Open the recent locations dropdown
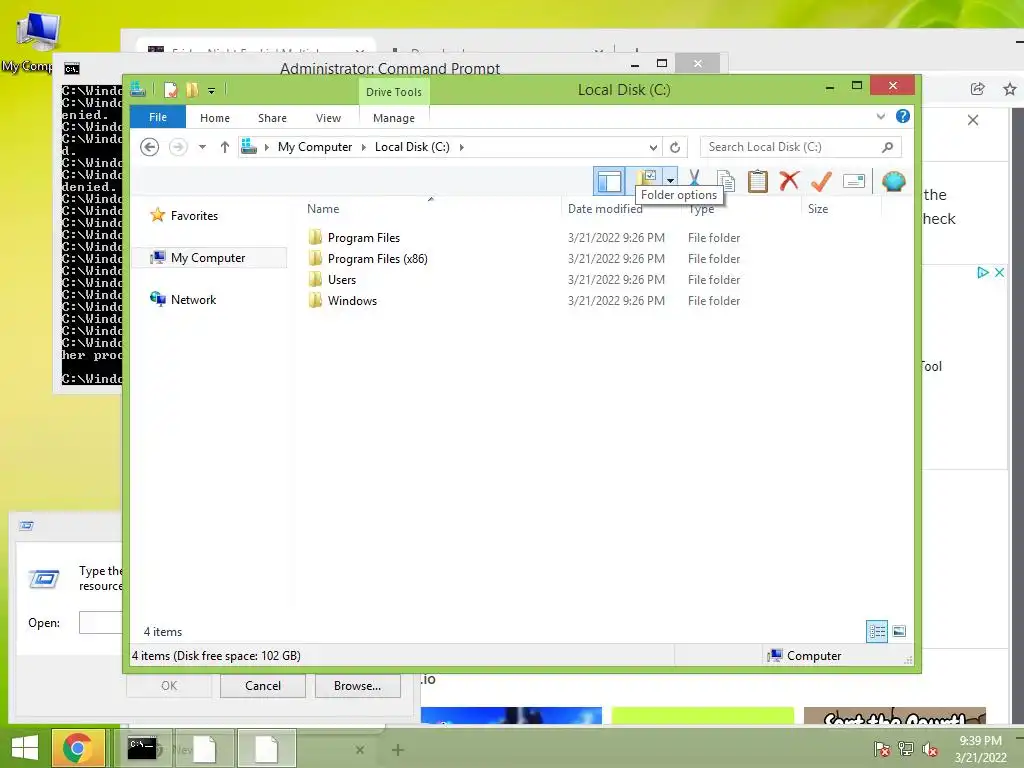 tap(202, 147)
